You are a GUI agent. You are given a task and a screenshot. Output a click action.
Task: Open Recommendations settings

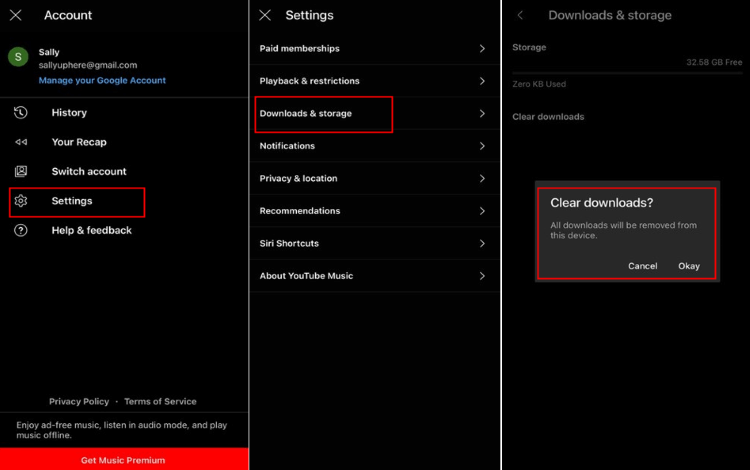(375, 211)
